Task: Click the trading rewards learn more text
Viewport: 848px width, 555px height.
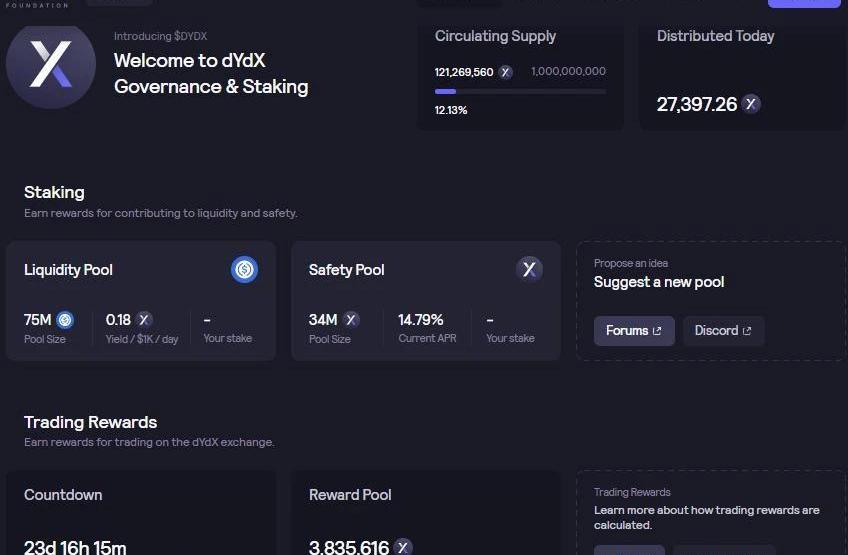Action: click(x=706, y=517)
